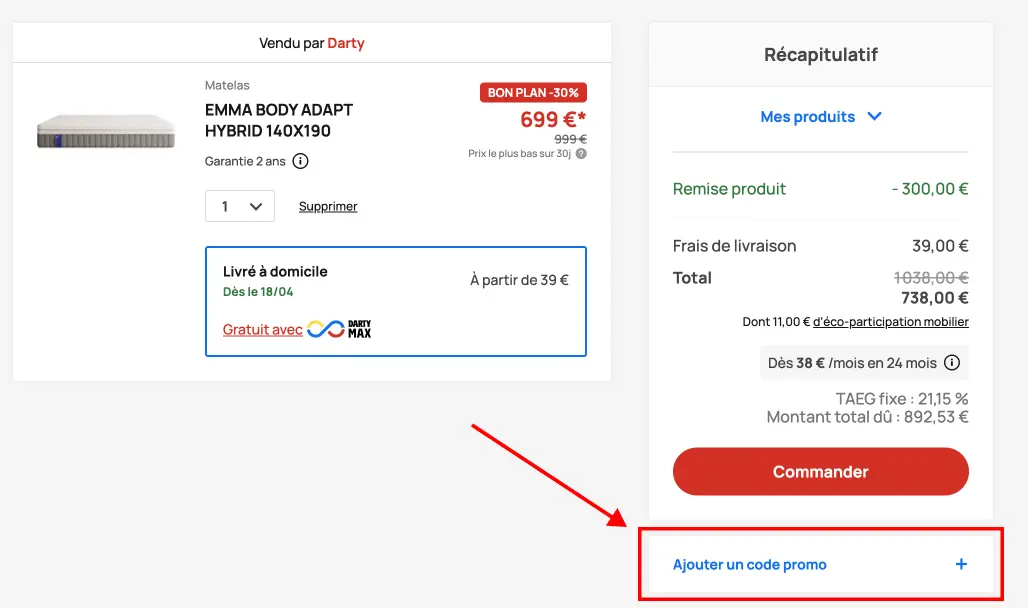Open warranty info icon next to Garantie 2 ans
Screen dimensions: 1028x608
coord(300,161)
